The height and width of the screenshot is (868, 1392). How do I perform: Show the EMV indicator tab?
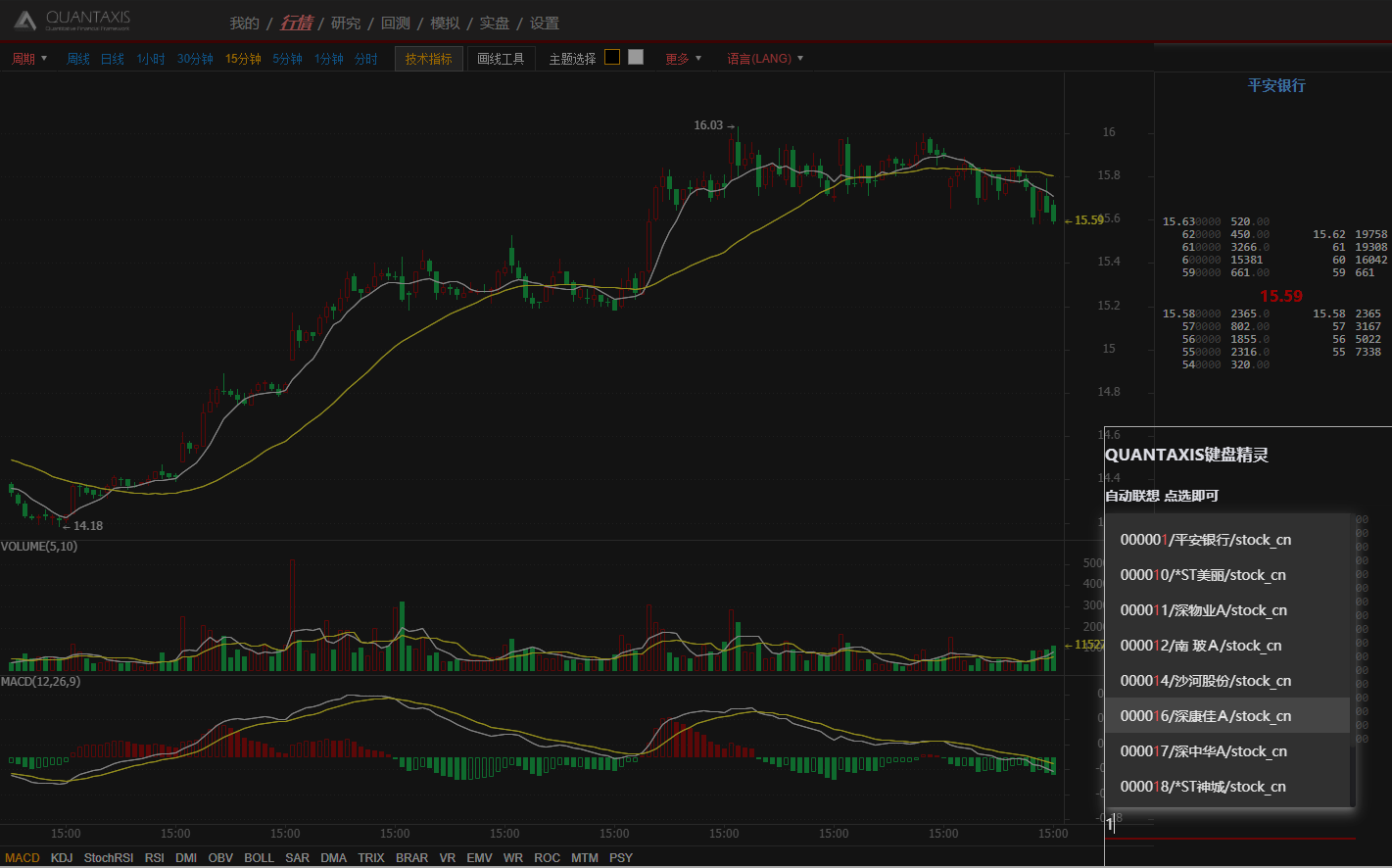click(x=480, y=858)
